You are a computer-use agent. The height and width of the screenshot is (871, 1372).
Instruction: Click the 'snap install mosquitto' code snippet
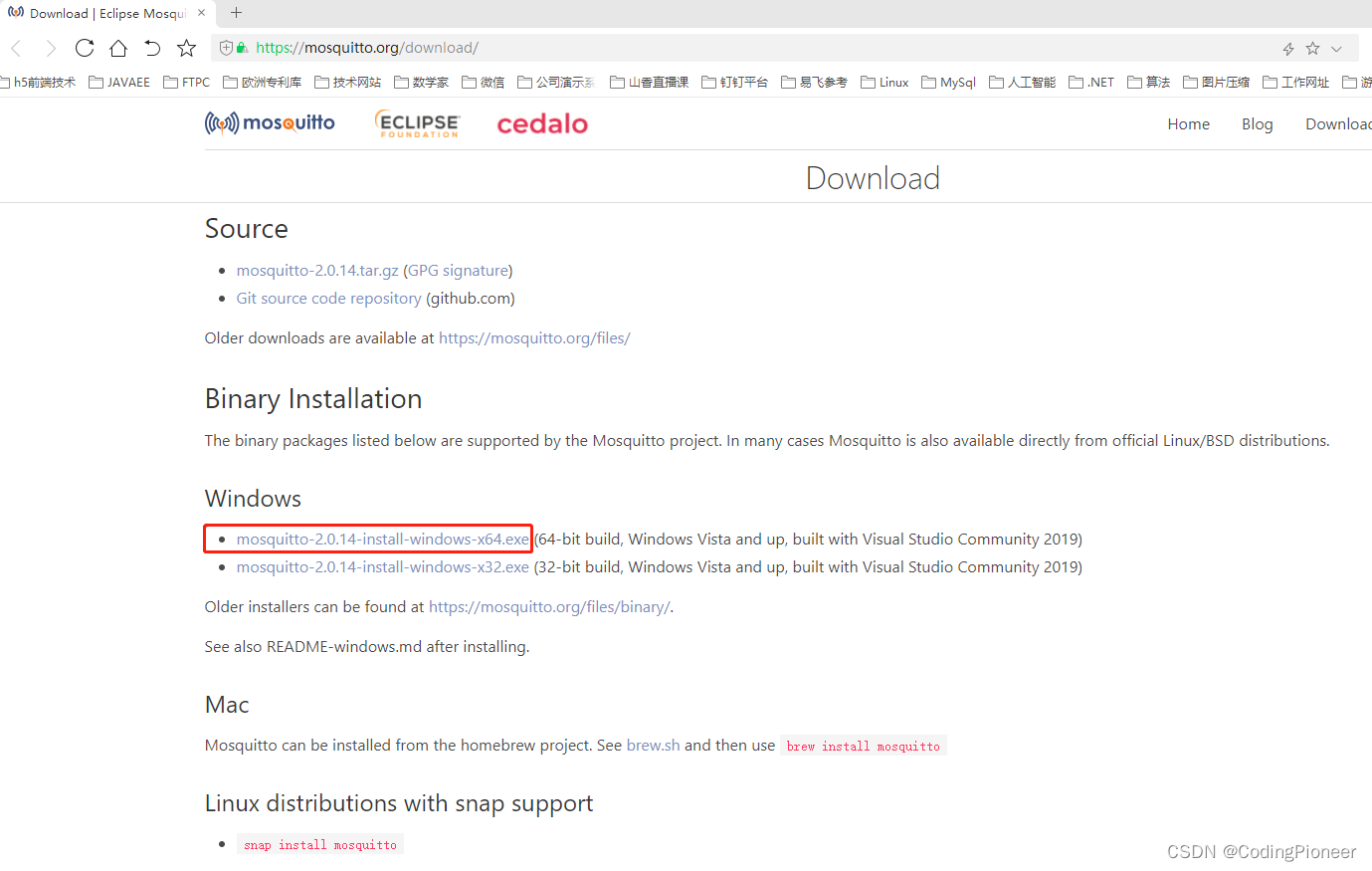[x=320, y=845]
